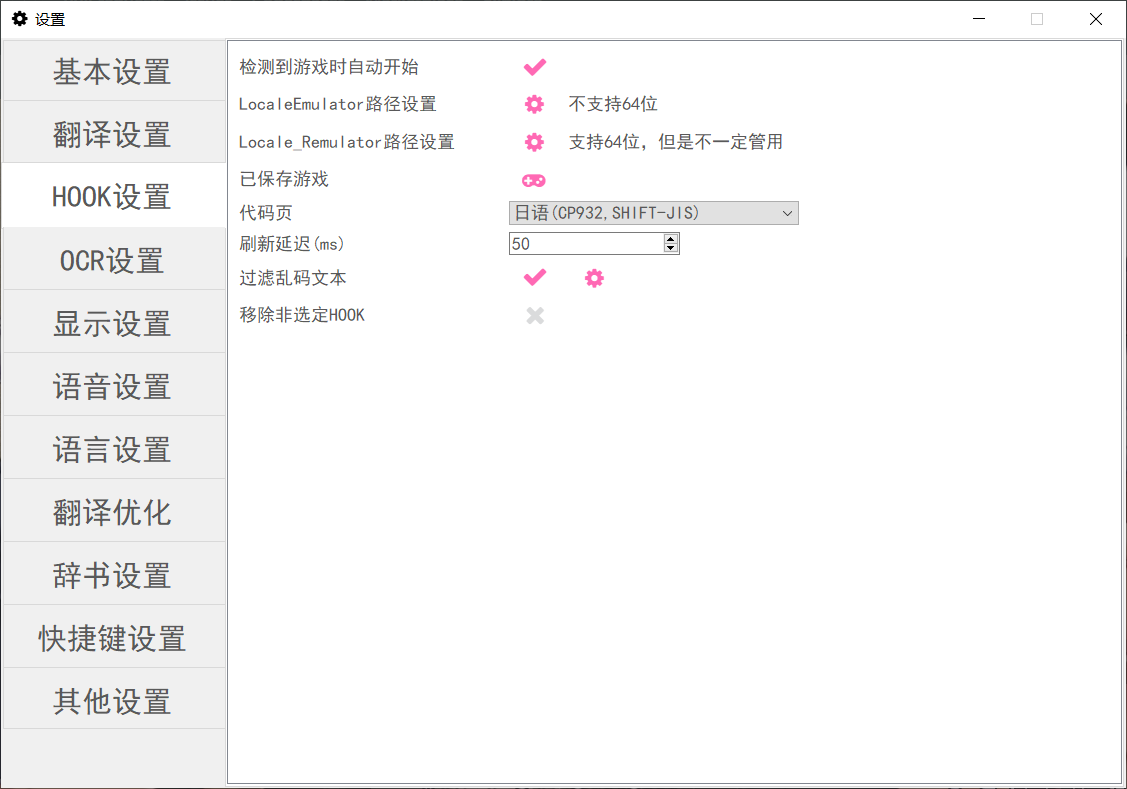
Task: Click the refresh delay input field
Action: tap(580, 243)
